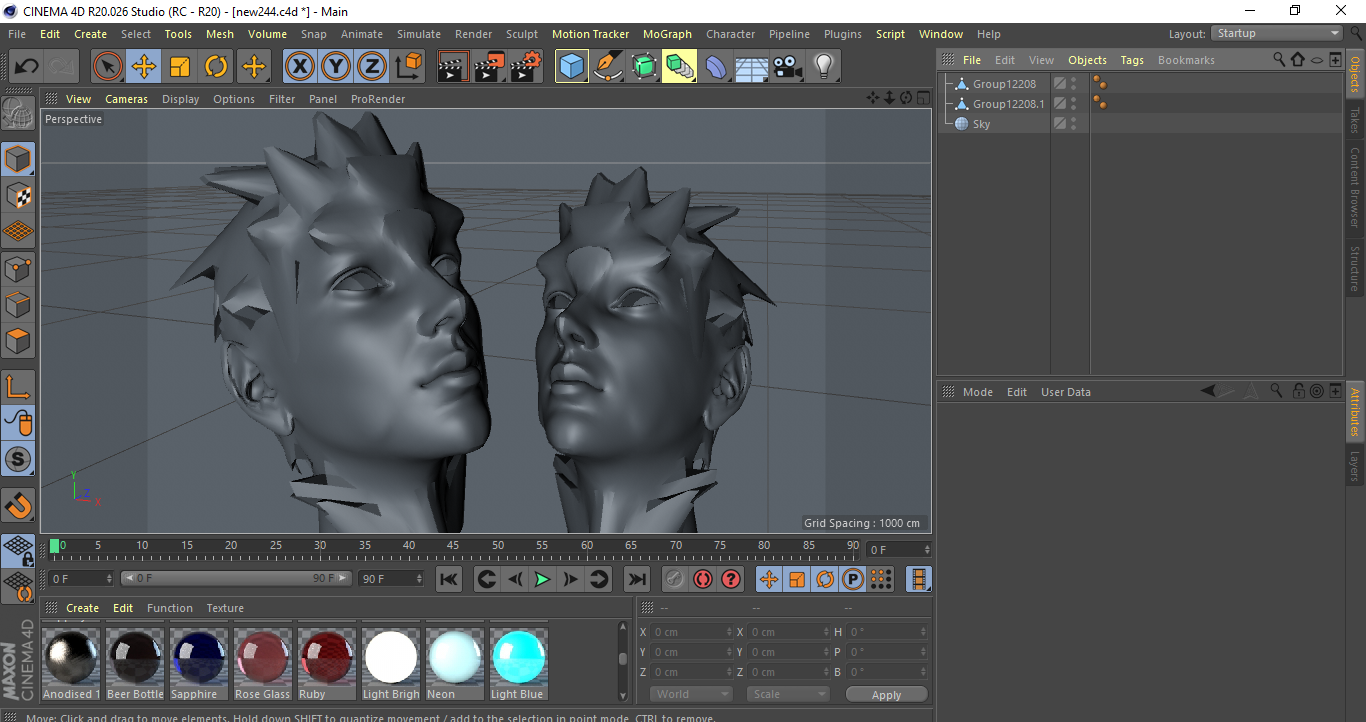This screenshot has height=722, width=1366.
Task: Click the X position input field
Action: [691, 632]
